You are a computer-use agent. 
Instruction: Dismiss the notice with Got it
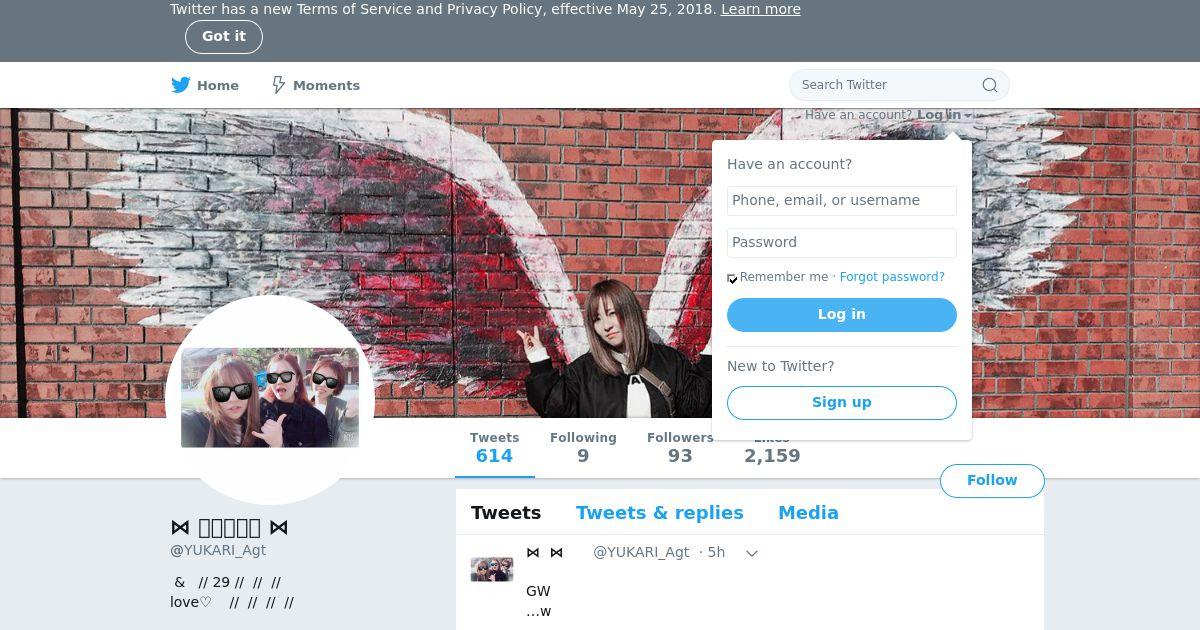pos(224,37)
